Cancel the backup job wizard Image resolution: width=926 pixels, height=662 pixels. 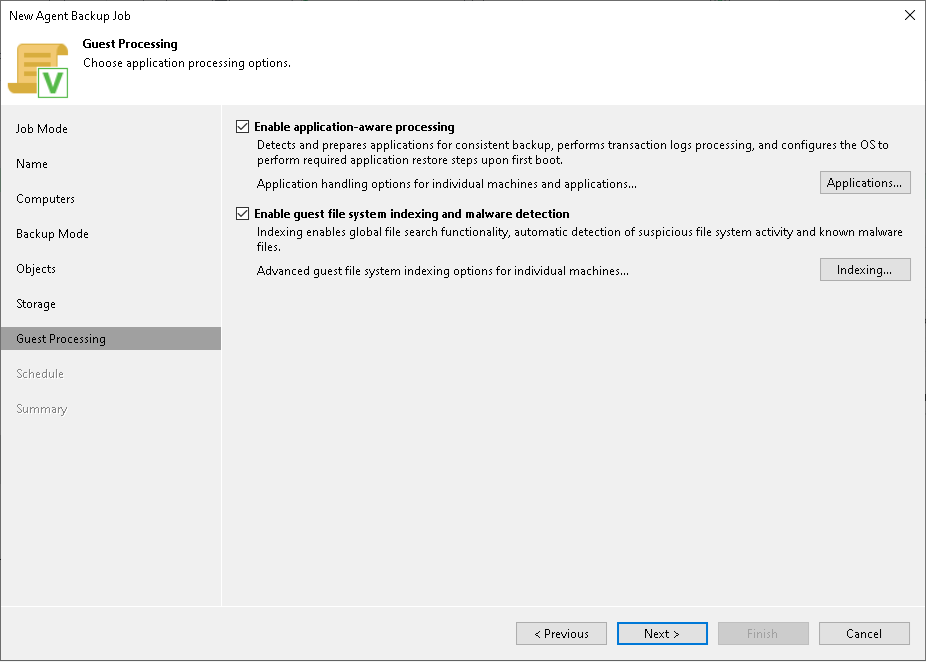864,633
